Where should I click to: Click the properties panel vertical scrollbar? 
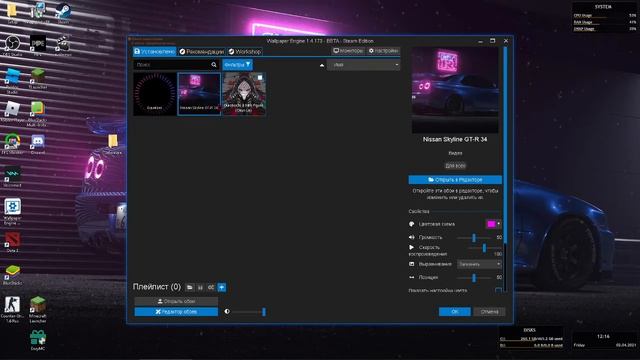pos(505,145)
